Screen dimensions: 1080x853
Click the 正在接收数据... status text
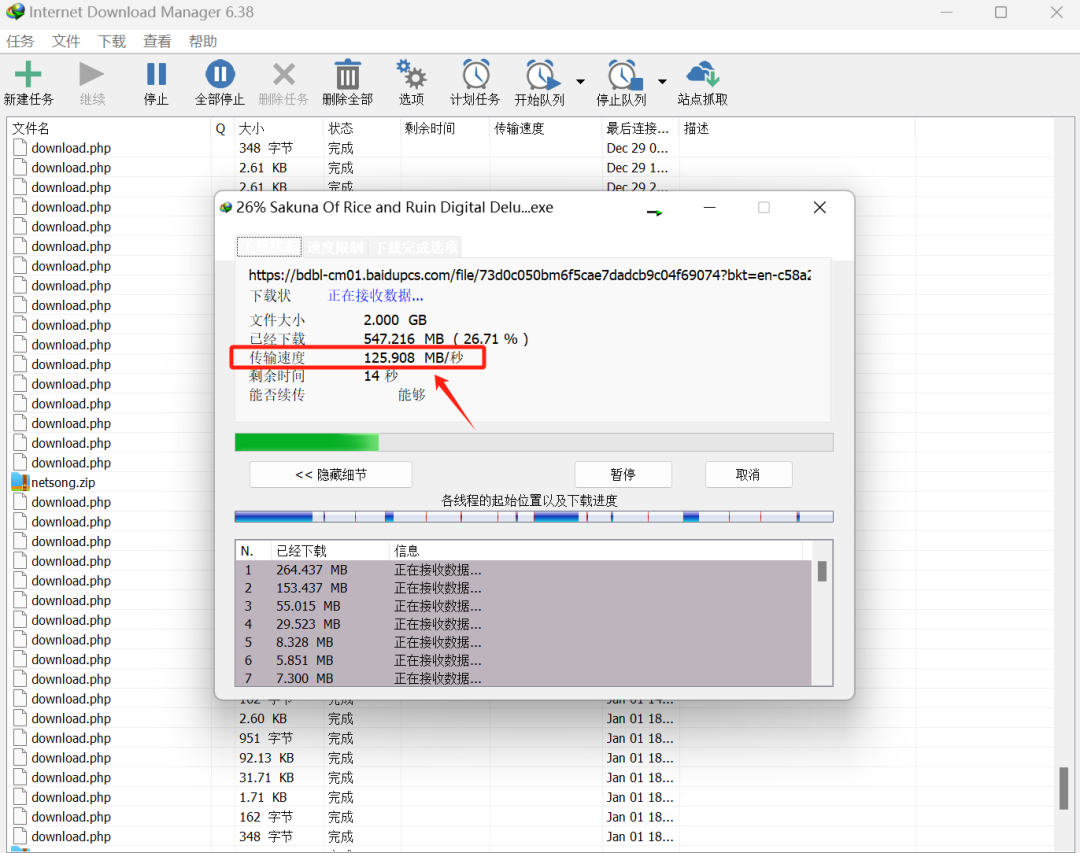click(x=375, y=296)
